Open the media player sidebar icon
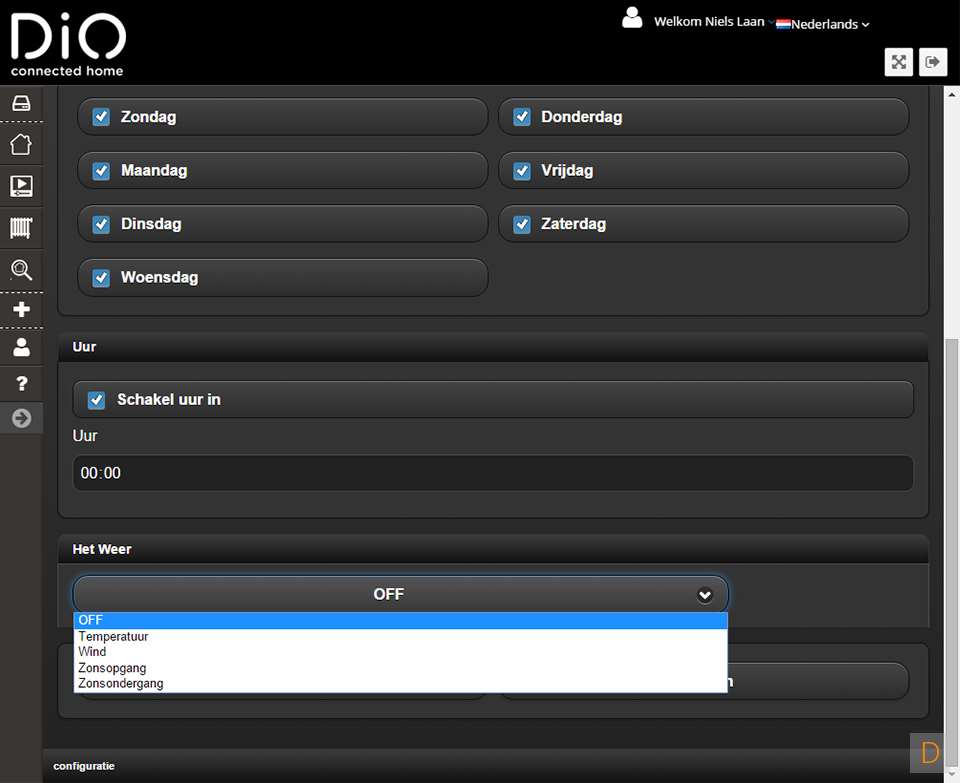 coord(21,186)
